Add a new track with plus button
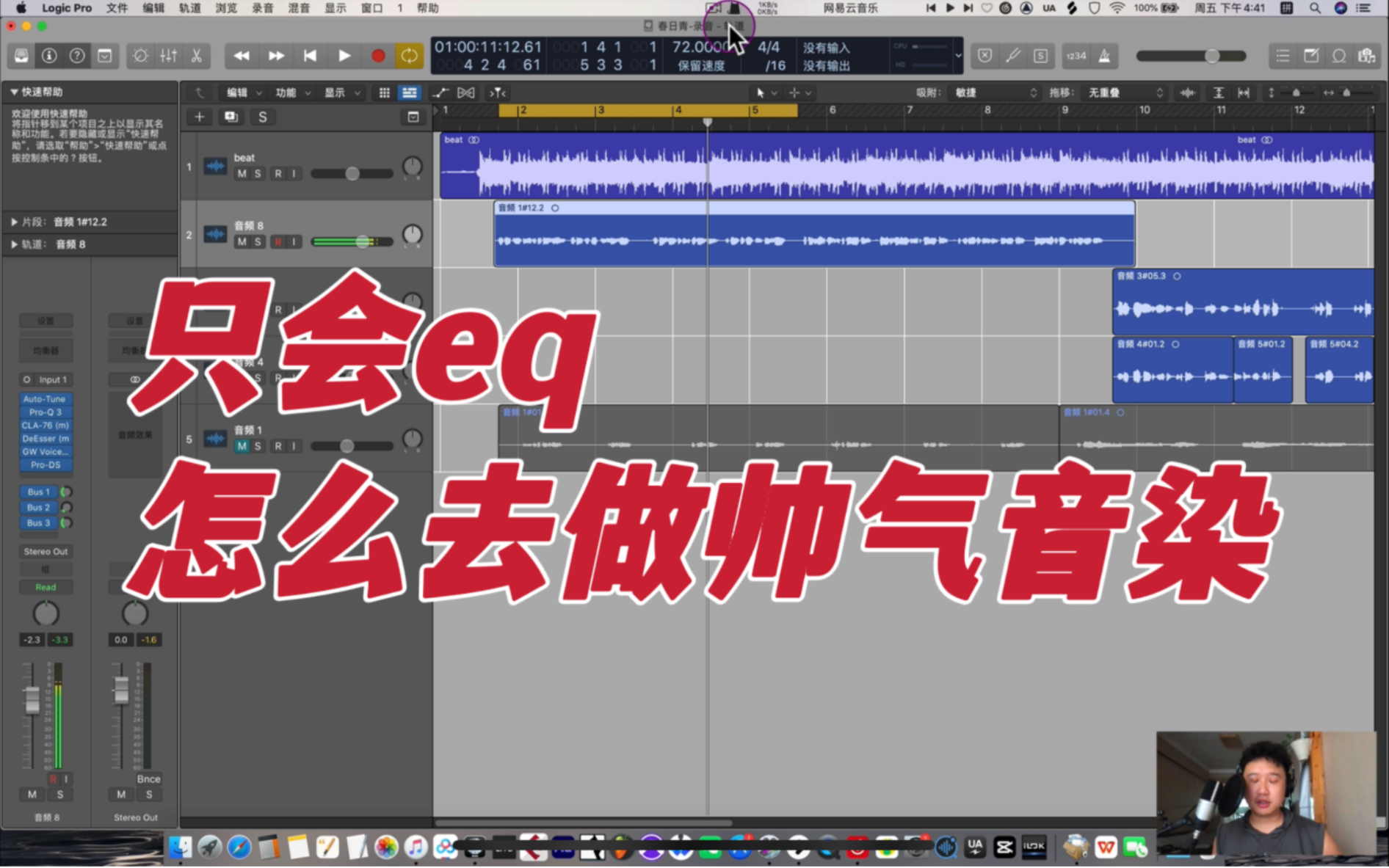The width and height of the screenshot is (1389, 868). [199, 117]
